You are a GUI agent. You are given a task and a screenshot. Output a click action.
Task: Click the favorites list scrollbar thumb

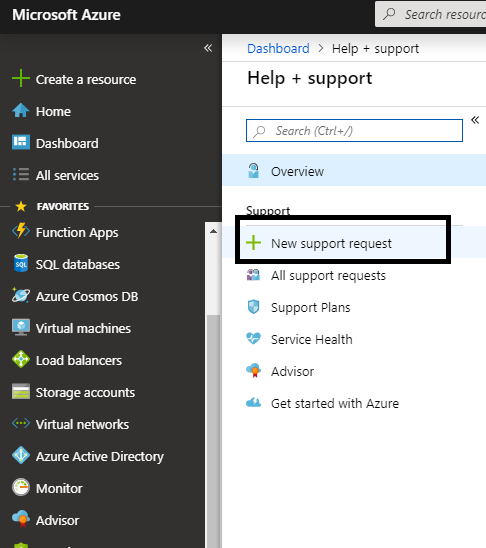click(x=213, y=431)
